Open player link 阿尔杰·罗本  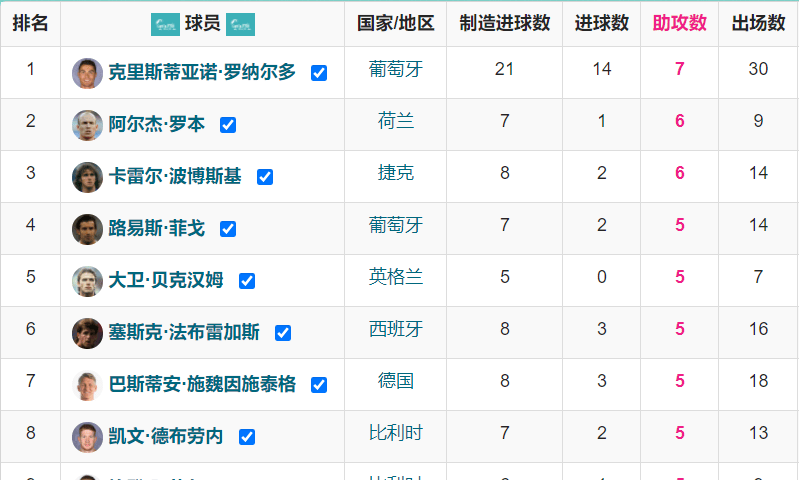pos(156,124)
